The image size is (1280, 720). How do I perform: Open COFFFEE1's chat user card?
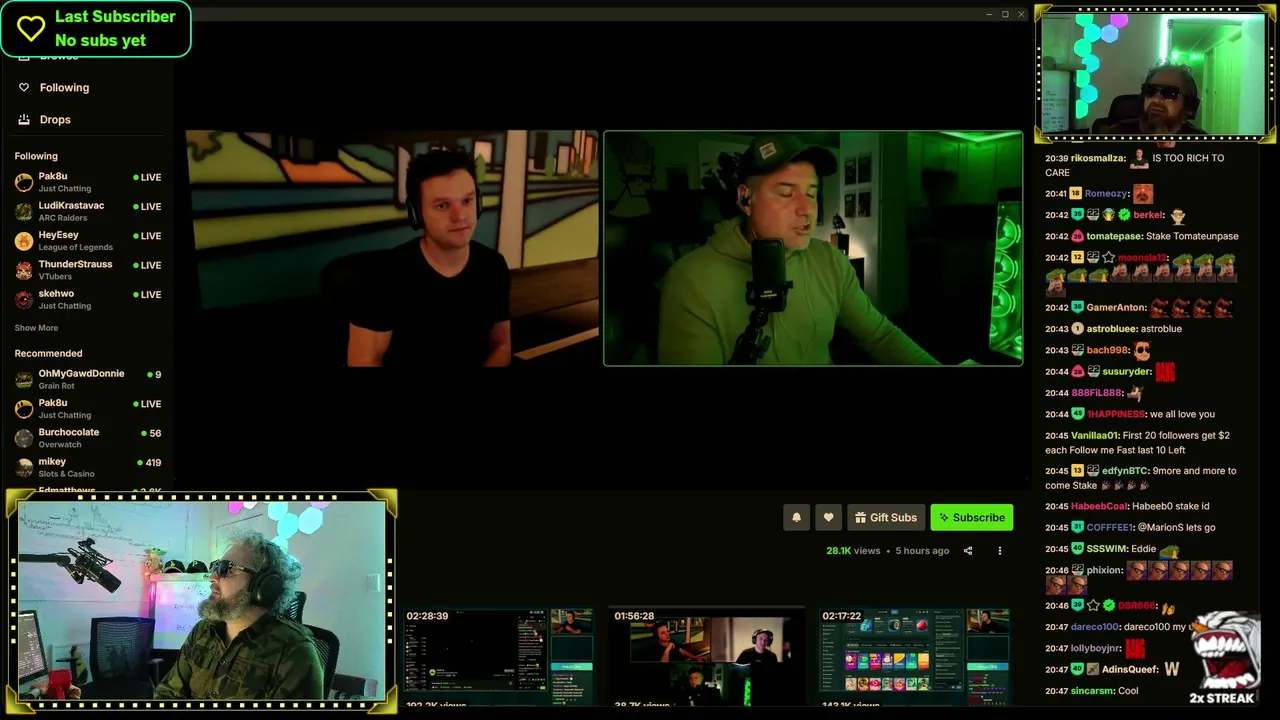click(x=1109, y=528)
